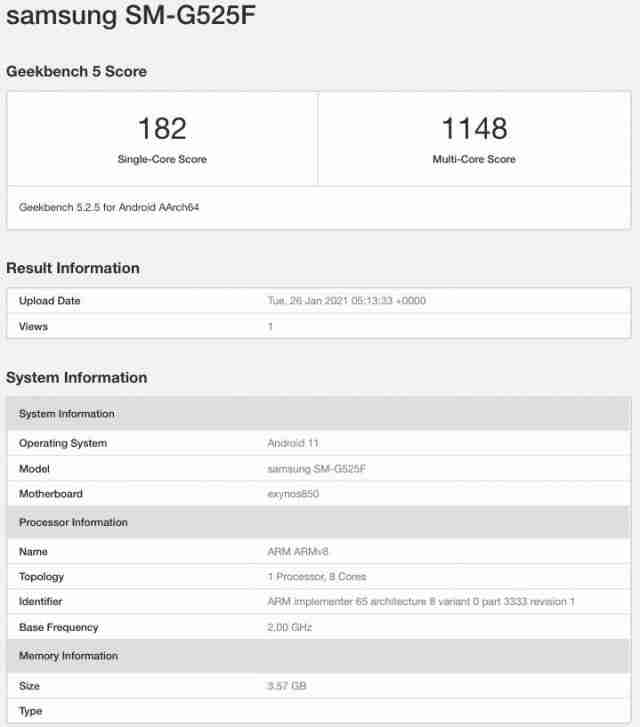Screen dimensions: 640x727
Task: Select the multi-core score 1148
Action: [x=474, y=128]
